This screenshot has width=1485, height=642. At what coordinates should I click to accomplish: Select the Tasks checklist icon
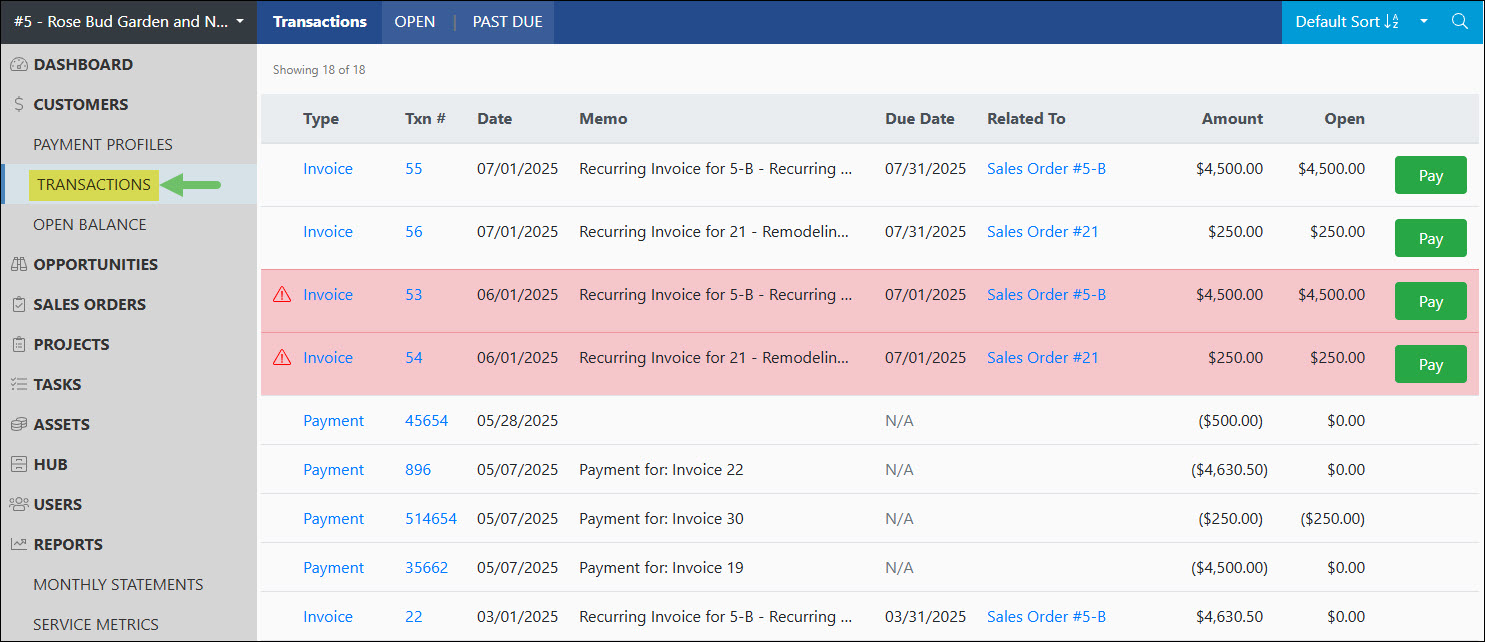tap(20, 384)
